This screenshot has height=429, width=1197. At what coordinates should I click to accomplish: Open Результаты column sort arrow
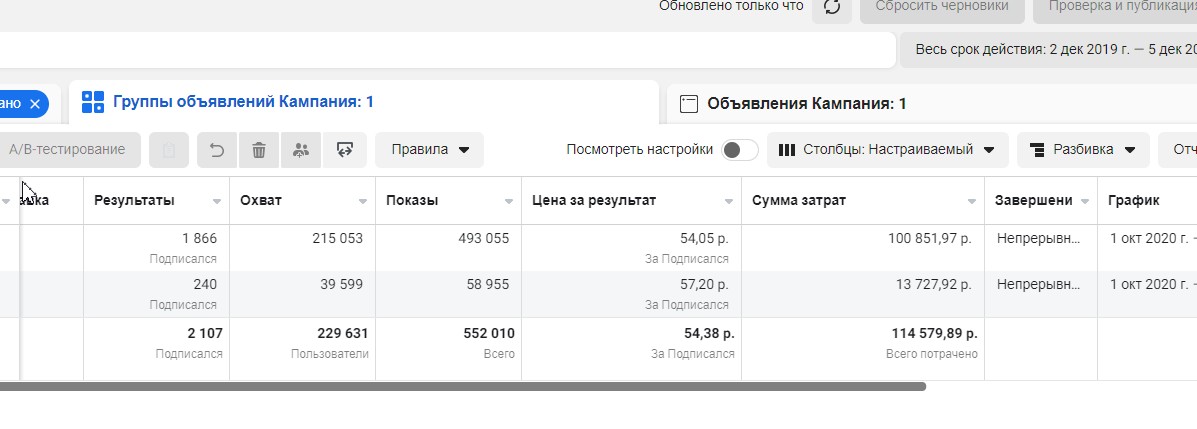tap(217, 201)
